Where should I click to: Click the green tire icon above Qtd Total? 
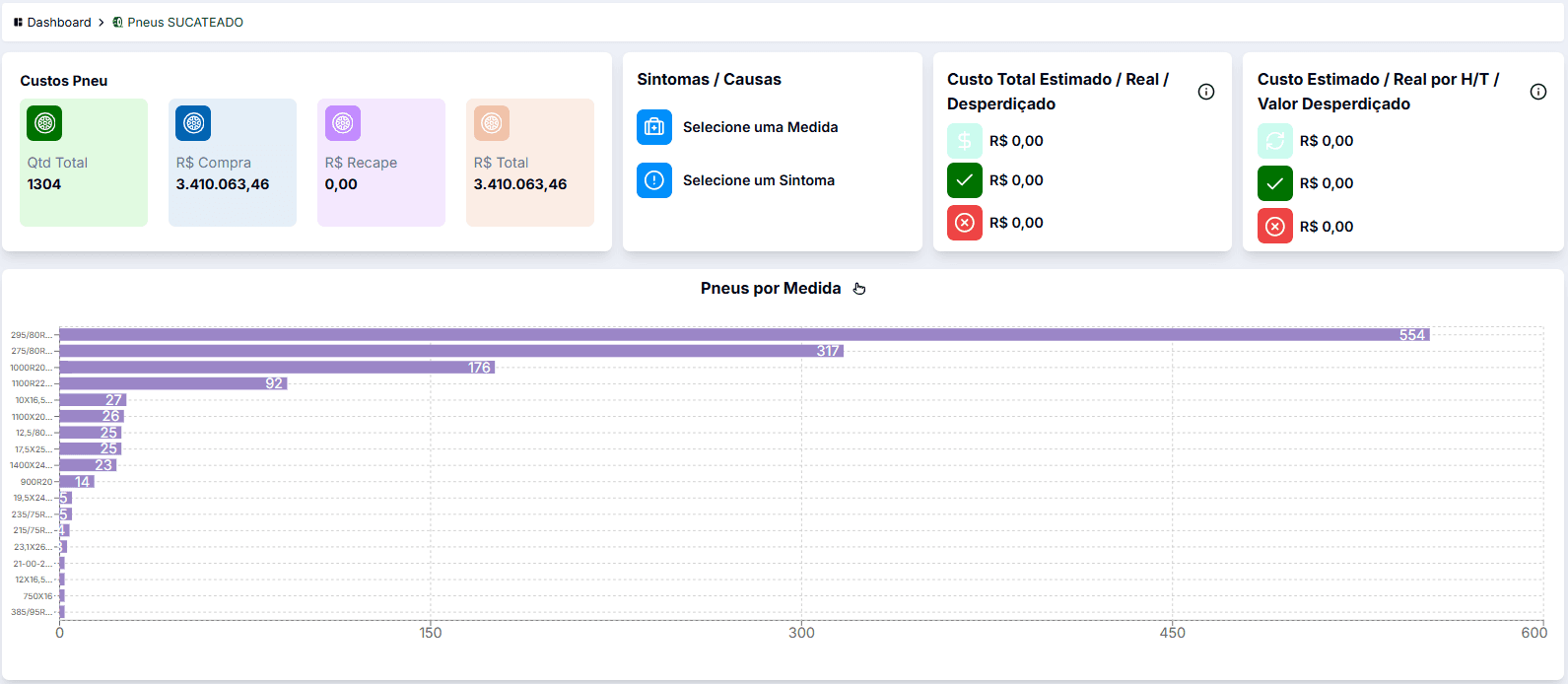pos(44,123)
